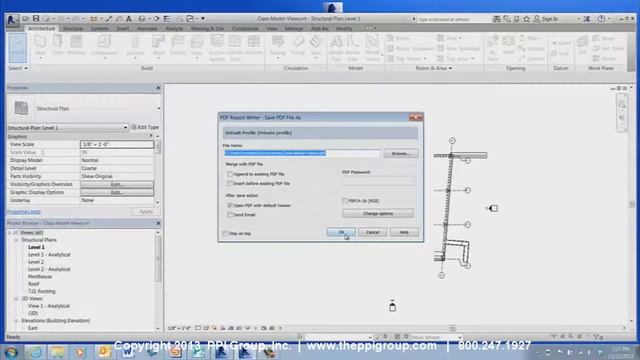The height and width of the screenshot is (360, 640).
Task: Click the Railing tool in Circulation panel
Action: coord(278,45)
